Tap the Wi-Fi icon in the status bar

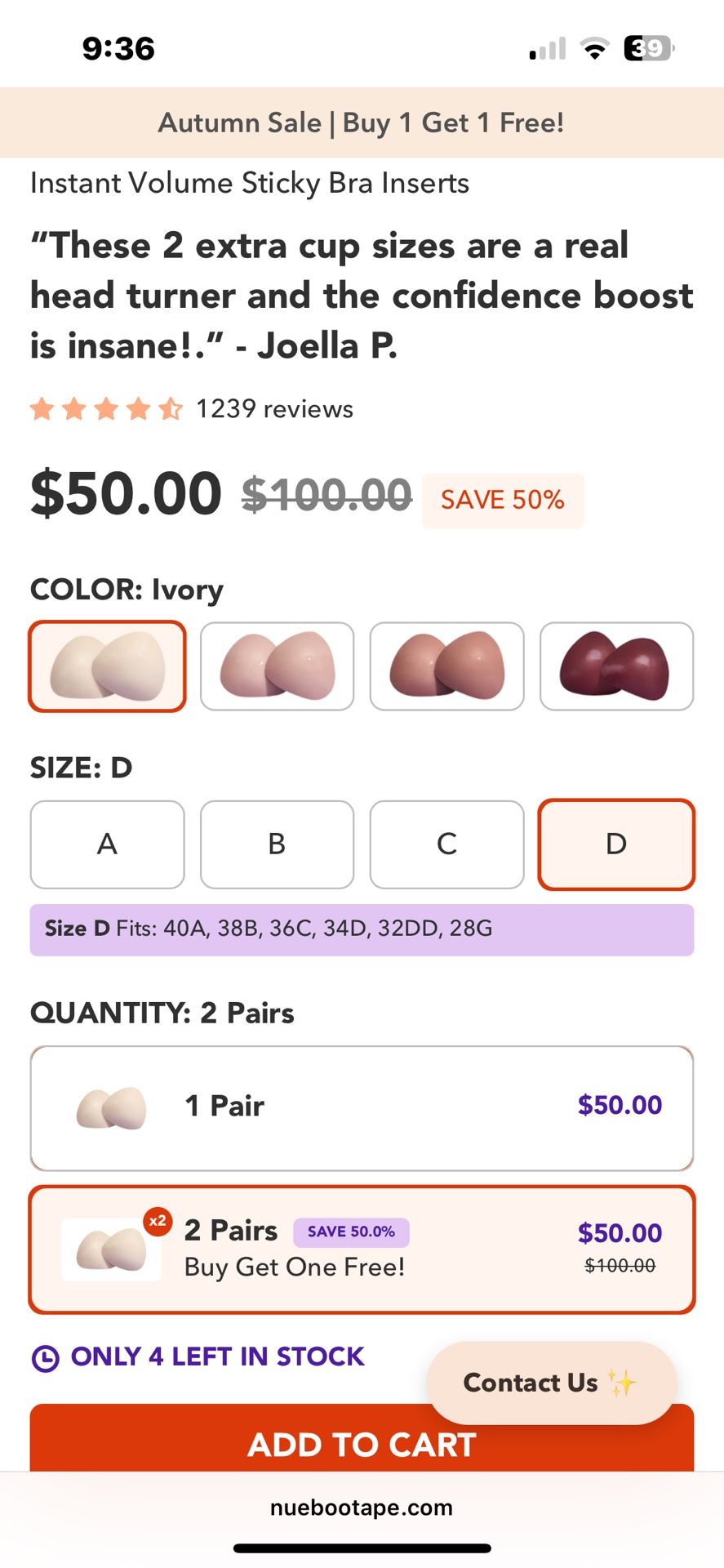click(x=595, y=48)
